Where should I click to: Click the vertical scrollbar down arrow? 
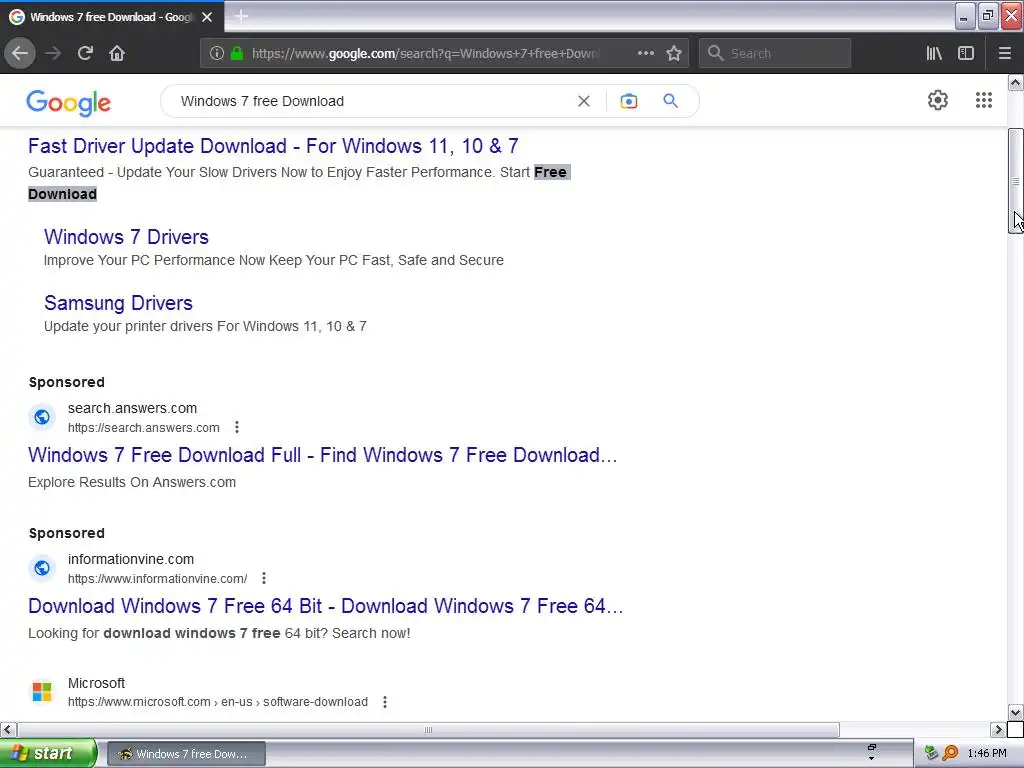[1016, 712]
